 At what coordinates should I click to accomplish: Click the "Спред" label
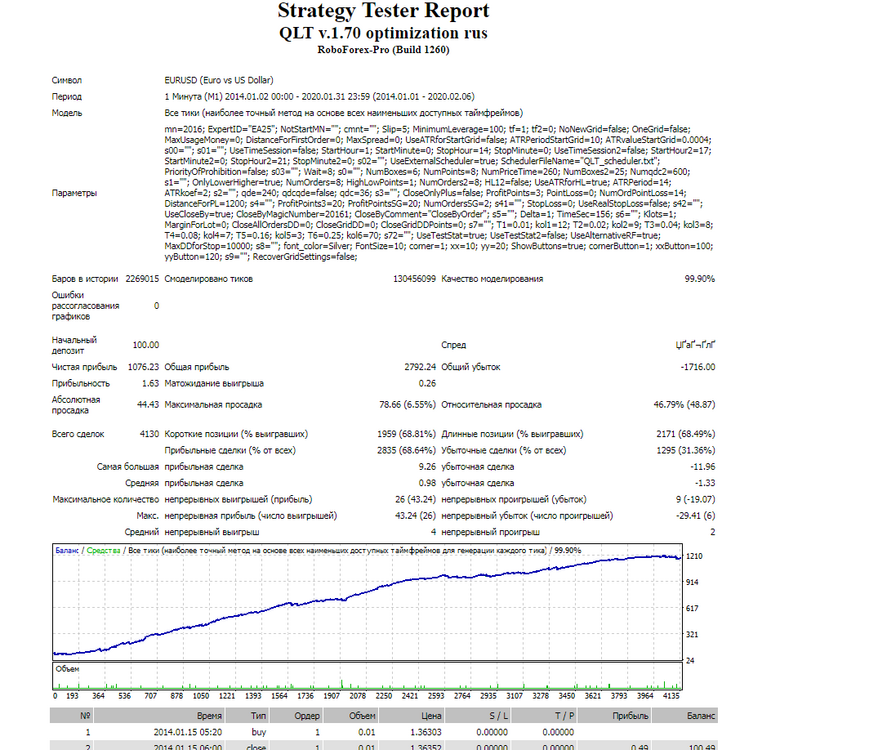[454, 345]
